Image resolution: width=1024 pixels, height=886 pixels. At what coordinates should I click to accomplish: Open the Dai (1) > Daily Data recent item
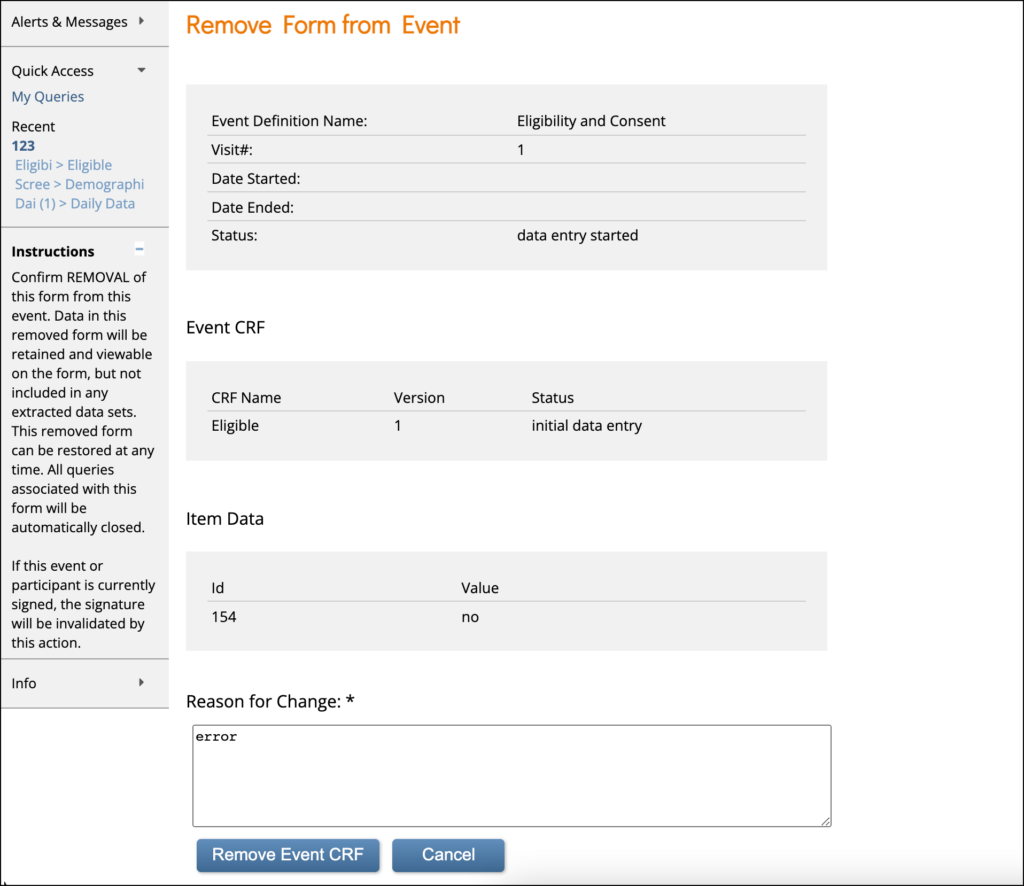pyautogui.click(x=75, y=203)
